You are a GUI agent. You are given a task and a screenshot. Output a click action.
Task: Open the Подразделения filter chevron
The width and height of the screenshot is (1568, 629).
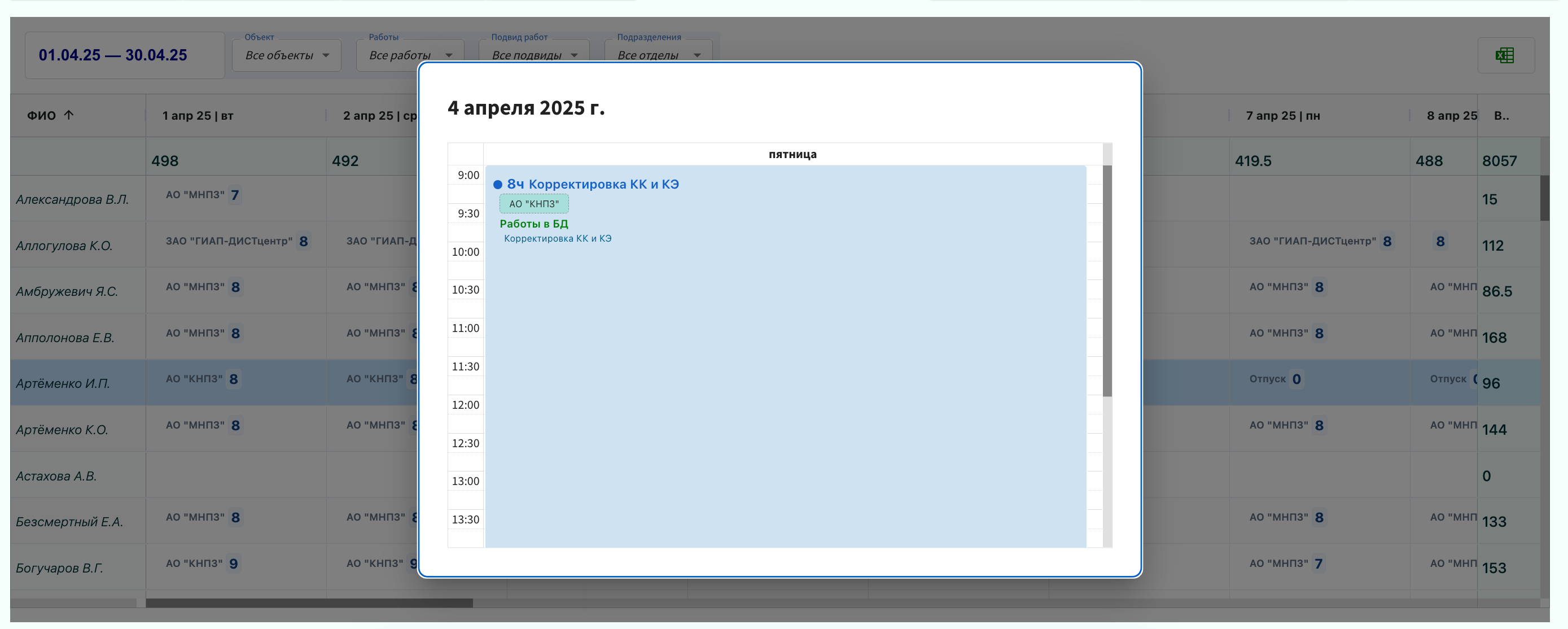click(697, 55)
